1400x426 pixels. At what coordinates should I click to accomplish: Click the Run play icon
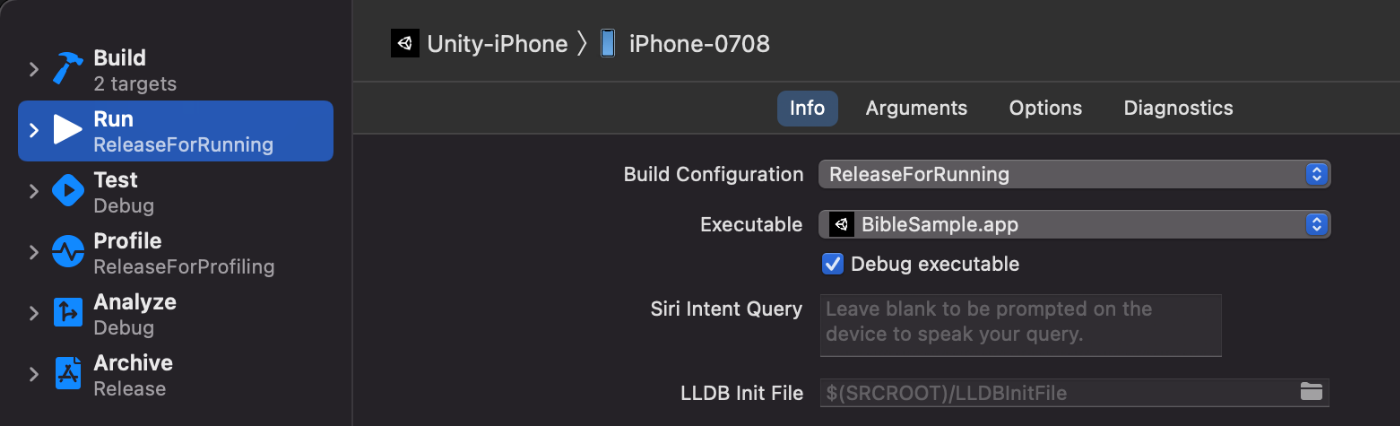68,130
